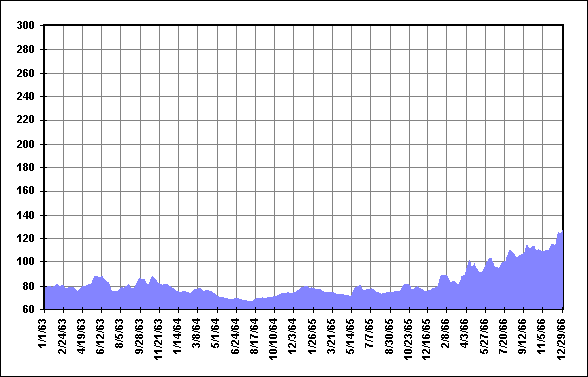Viewport: 588px width, 377px height.
Task: Click the 7/20/66 date label
Action: coord(503,336)
